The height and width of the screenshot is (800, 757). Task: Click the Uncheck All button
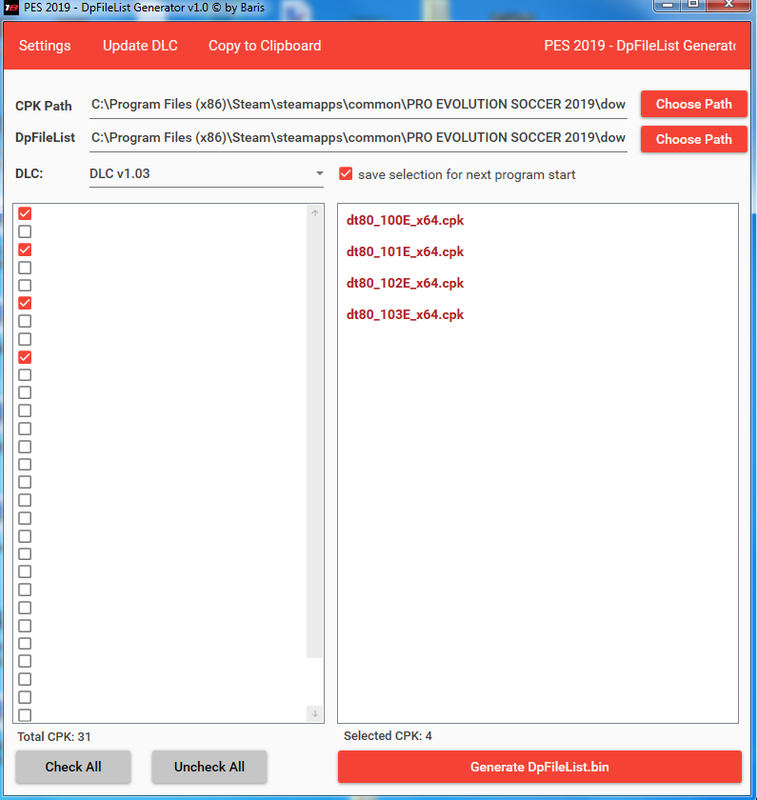point(209,766)
